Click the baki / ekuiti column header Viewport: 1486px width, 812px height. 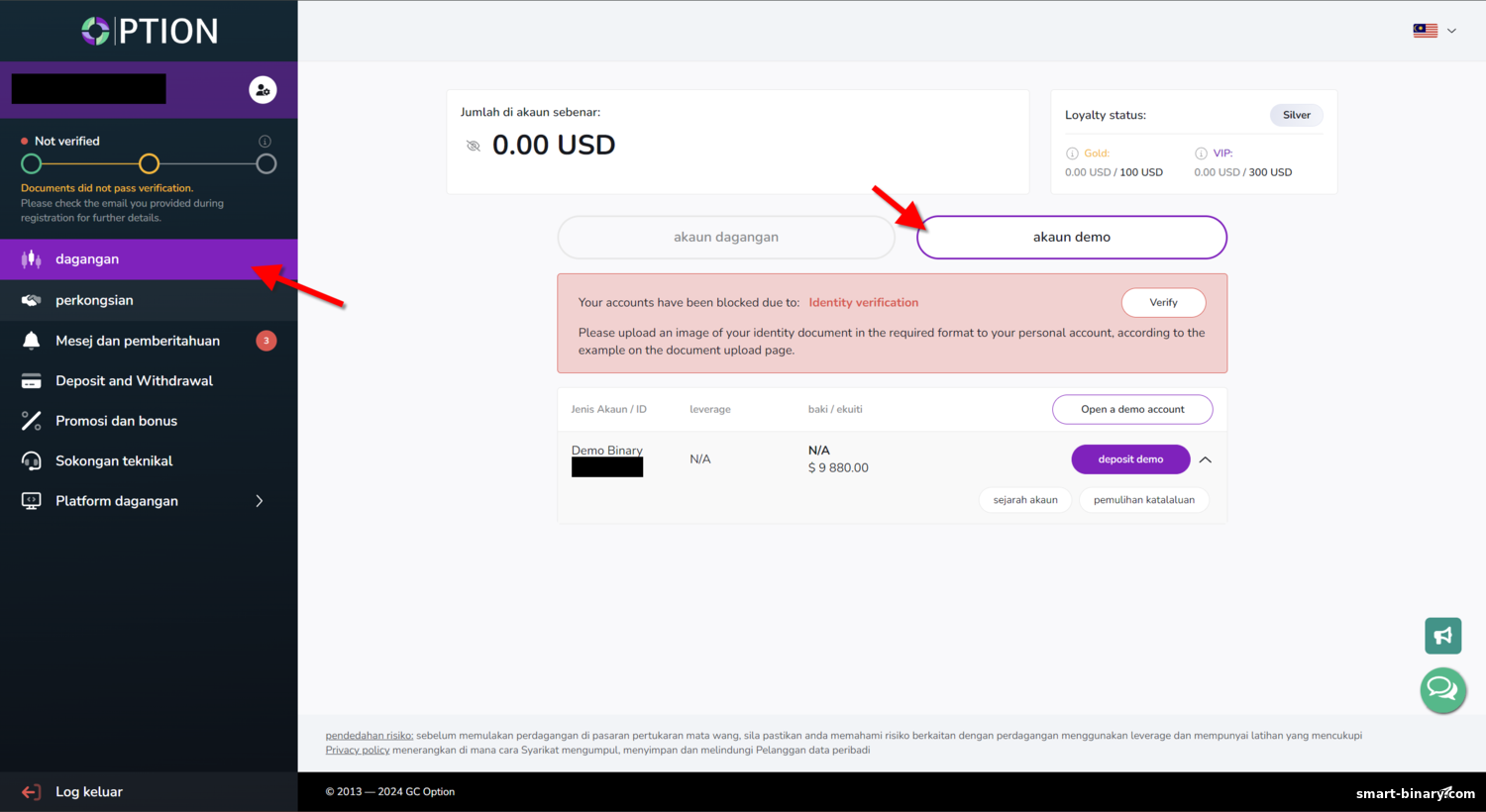835,409
